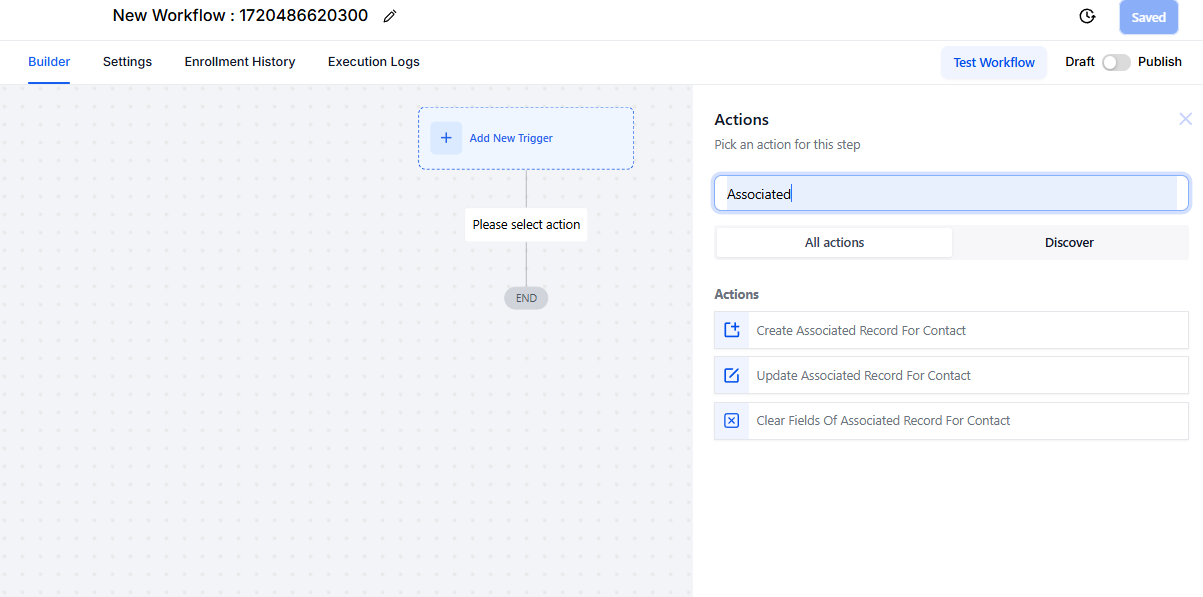Select the Builder tab
This screenshot has width=1203, height=597.
(49, 62)
